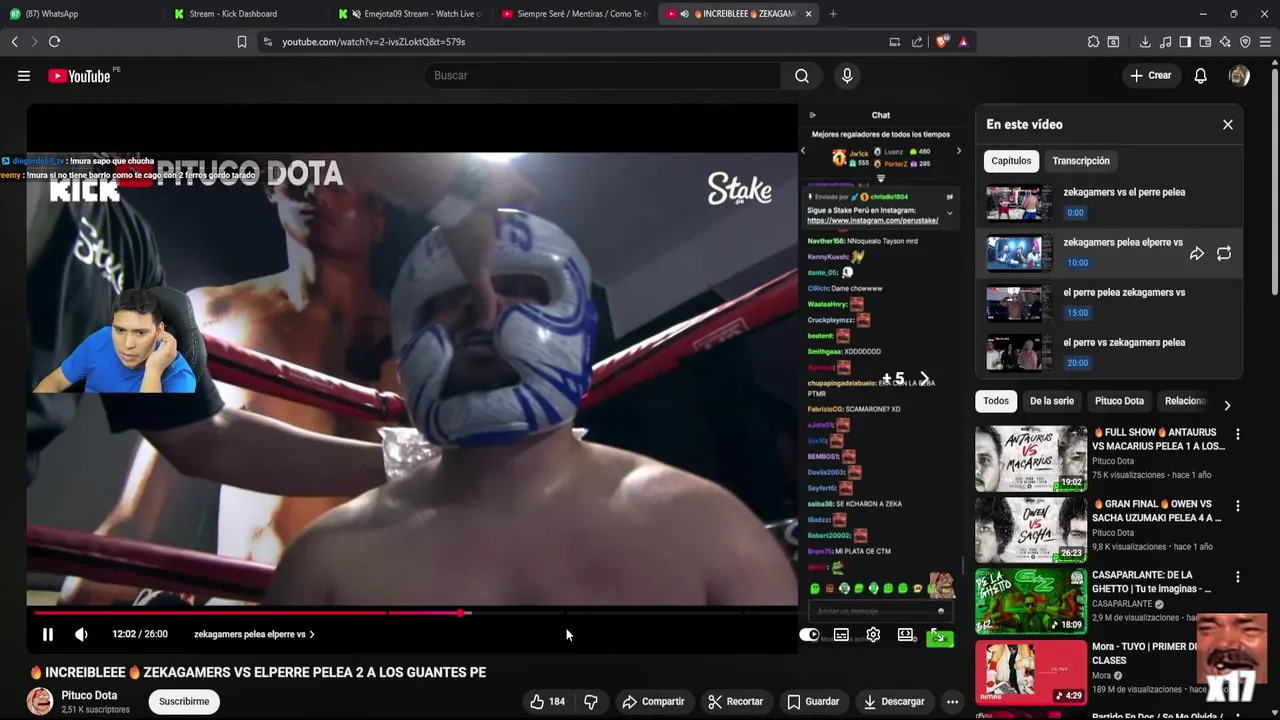This screenshot has height=720, width=1280.
Task: Dislike the video
Action: (x=590, y=702)
